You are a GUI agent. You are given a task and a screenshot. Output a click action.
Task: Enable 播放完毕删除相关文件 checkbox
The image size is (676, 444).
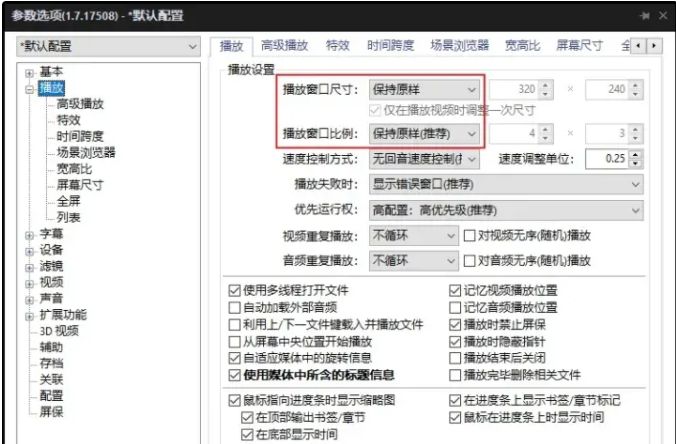(455, 375)
